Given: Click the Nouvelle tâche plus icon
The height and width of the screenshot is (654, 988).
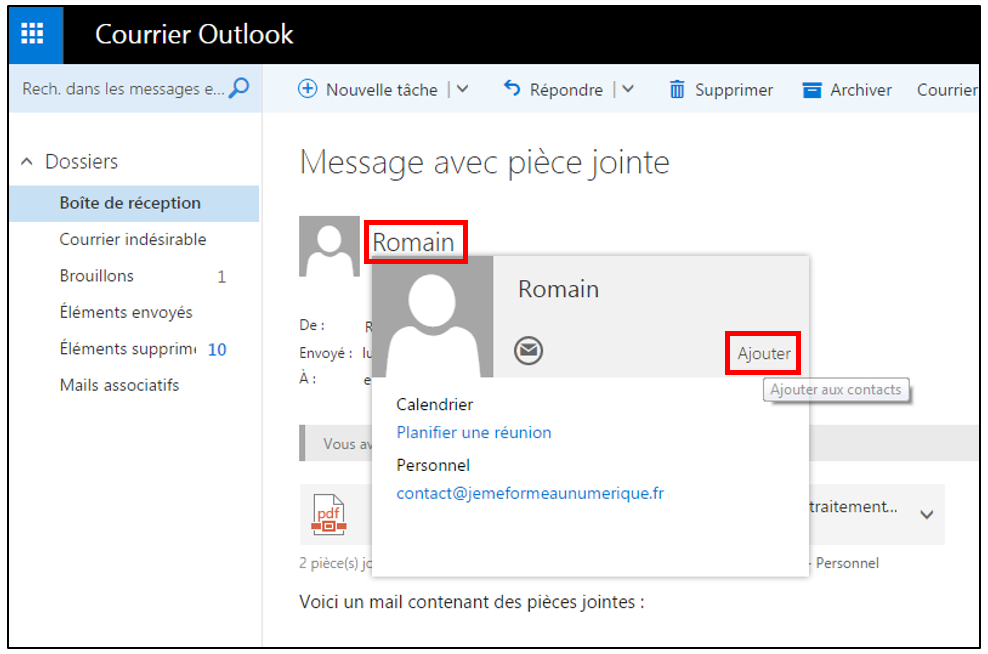Looking at the screenshot, I should click(307, 89).
